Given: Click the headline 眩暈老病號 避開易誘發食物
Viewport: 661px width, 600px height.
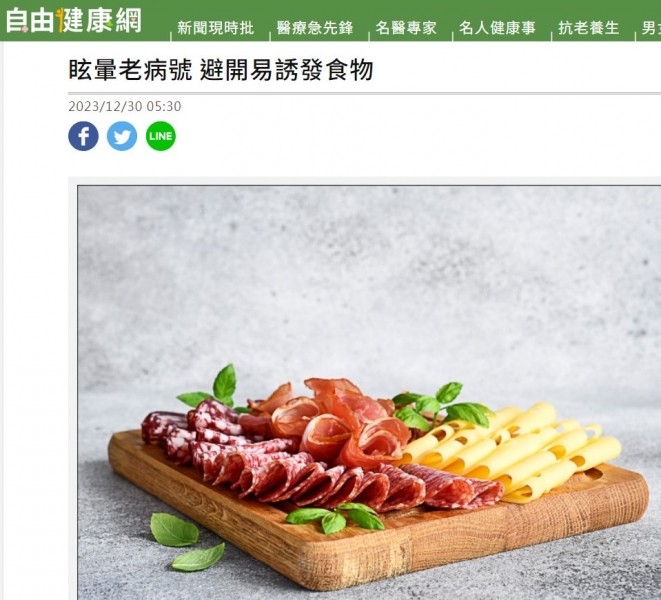Looking at the screenshot, I should [x=221, y=70].
